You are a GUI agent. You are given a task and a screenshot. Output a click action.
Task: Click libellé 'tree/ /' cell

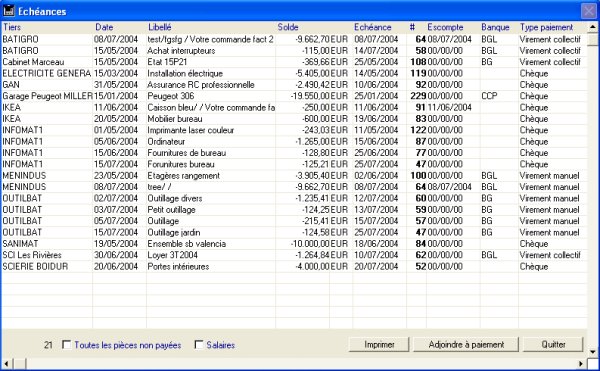(159, 187)
